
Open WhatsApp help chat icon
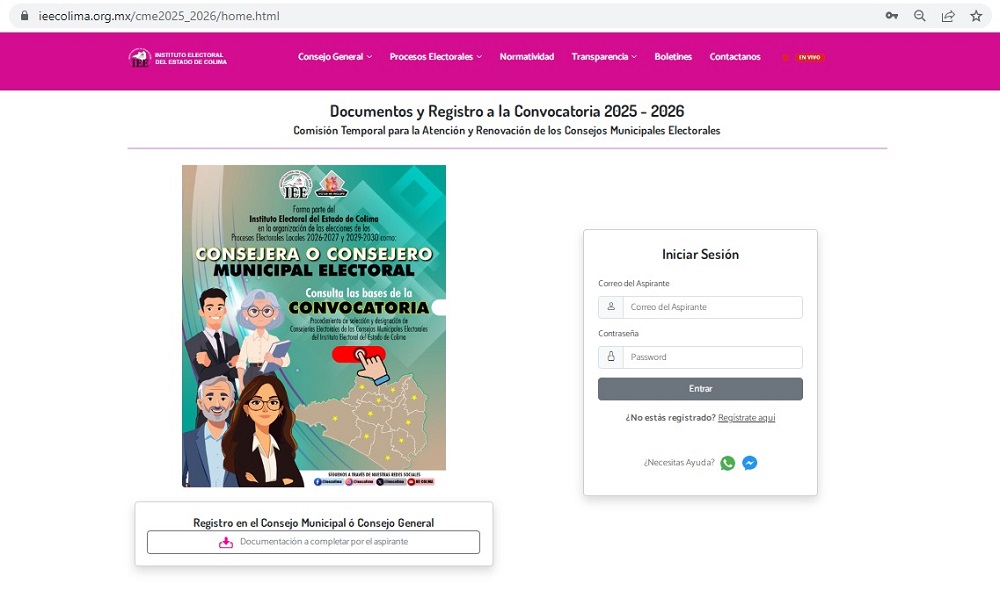pos(727,463)
